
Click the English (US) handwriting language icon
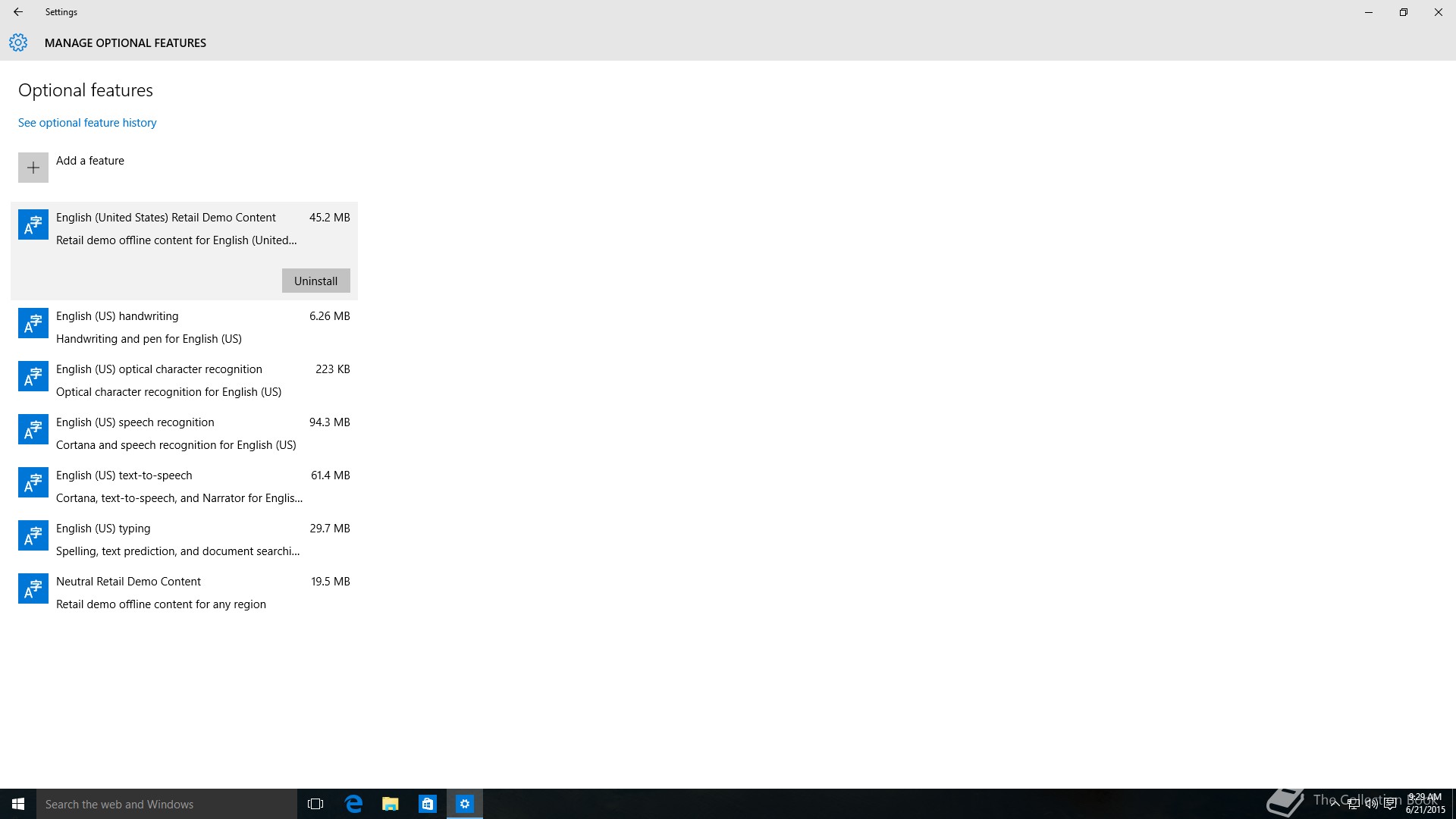pyautogui.click(x=33, y=324)
